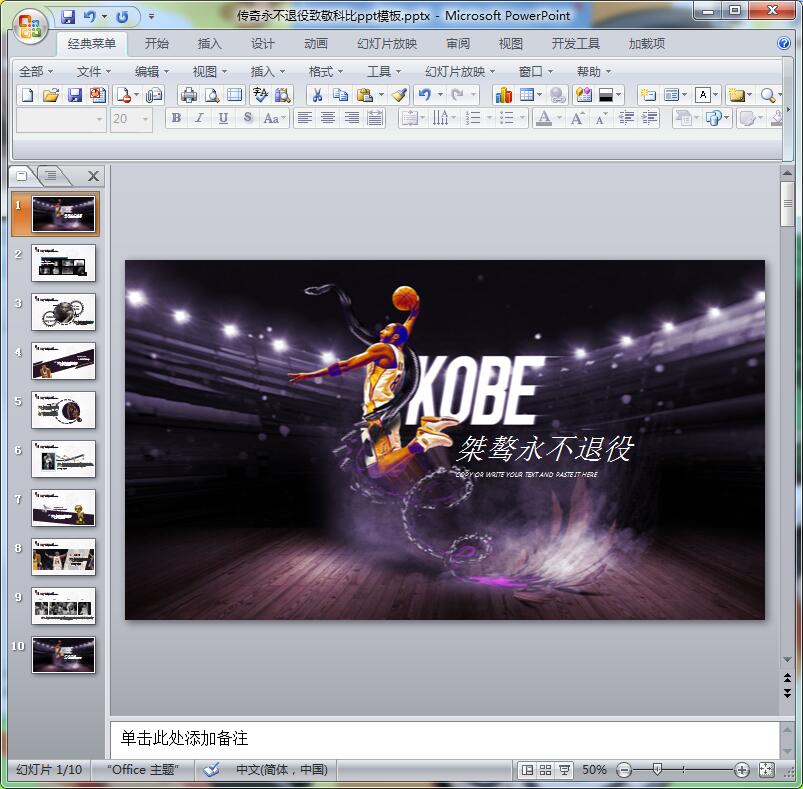This screenshot has height=789, width=803.
Task: Center align text
Action: click(x=328, y=119)
